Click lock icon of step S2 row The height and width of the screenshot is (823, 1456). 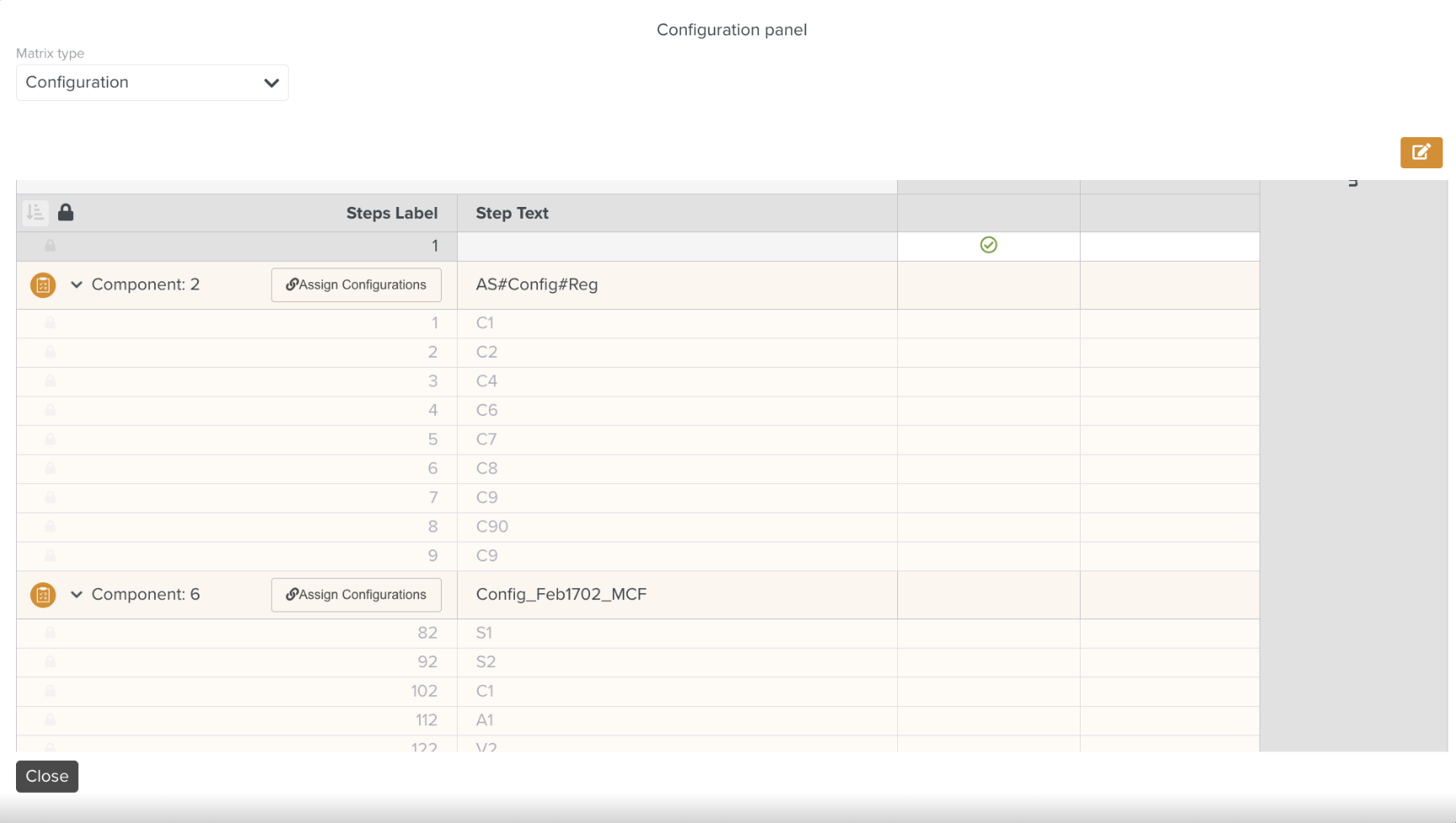pyautogui.click(x=50, y=662)
